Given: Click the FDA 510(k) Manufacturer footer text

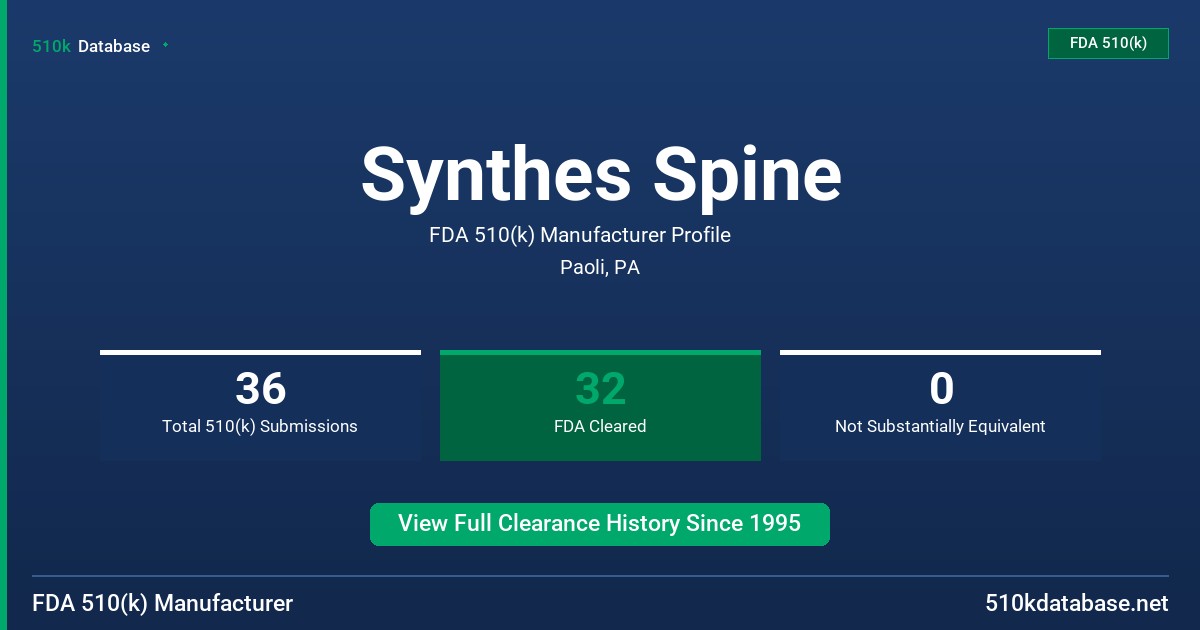Looking at the screenshot, I should (163, 603).
